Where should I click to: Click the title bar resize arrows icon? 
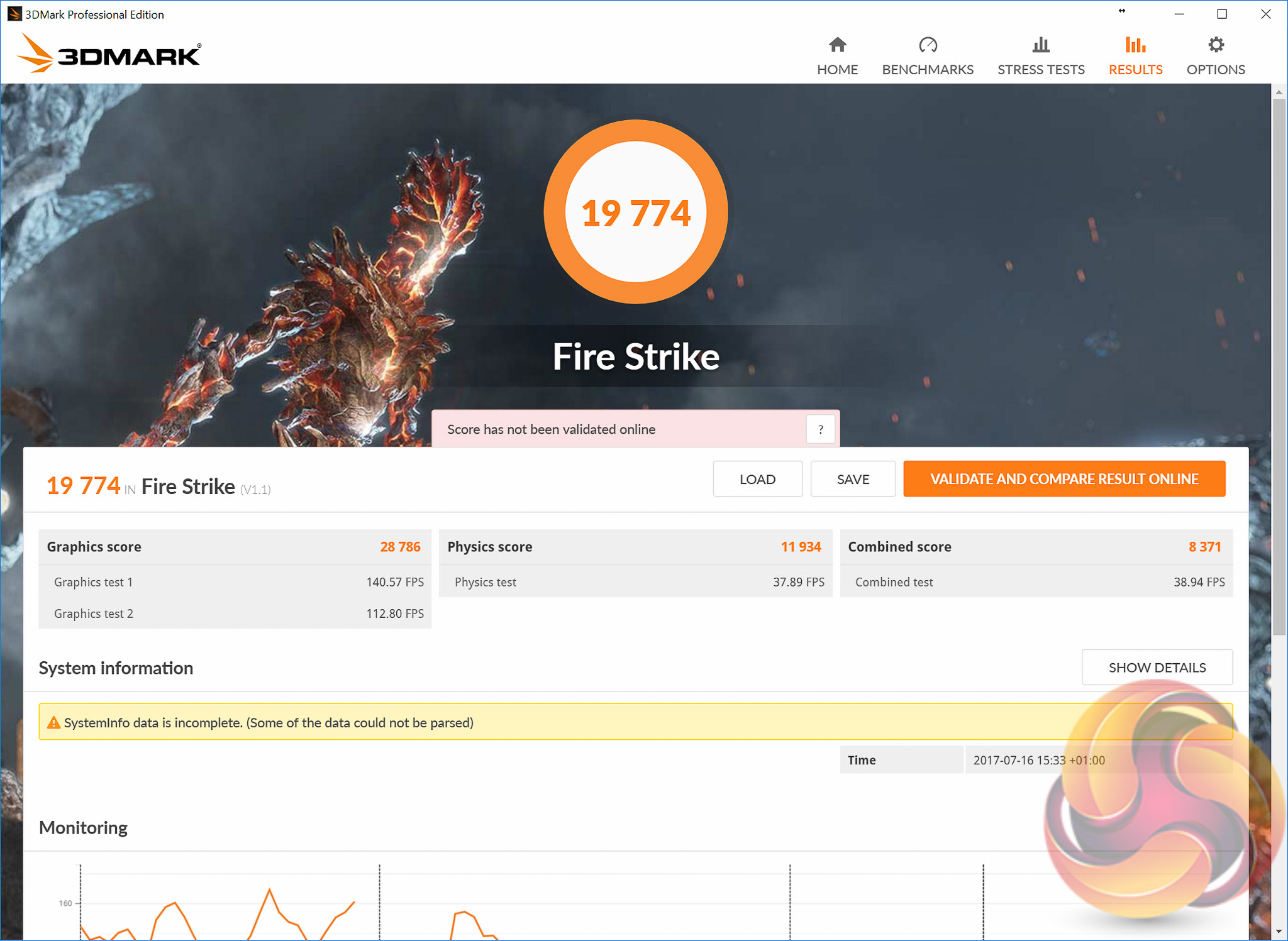point(1122,11)
